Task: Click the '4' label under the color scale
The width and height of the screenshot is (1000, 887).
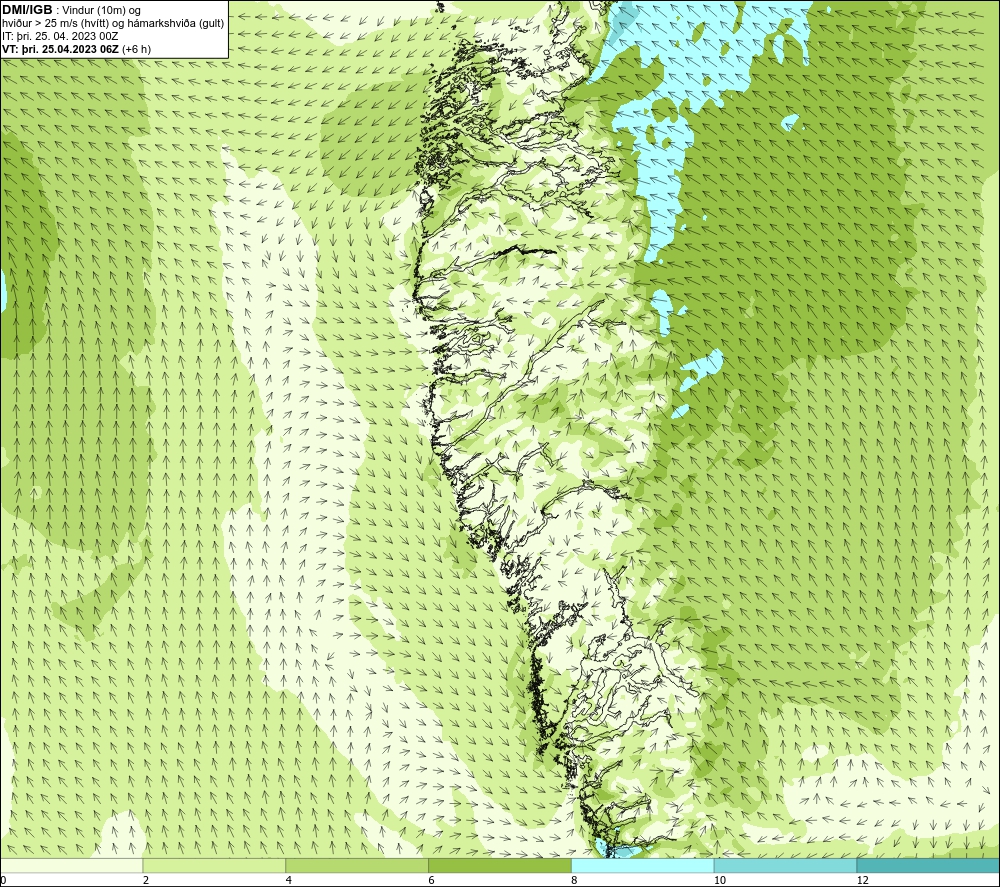Action: tap(289, 881)
